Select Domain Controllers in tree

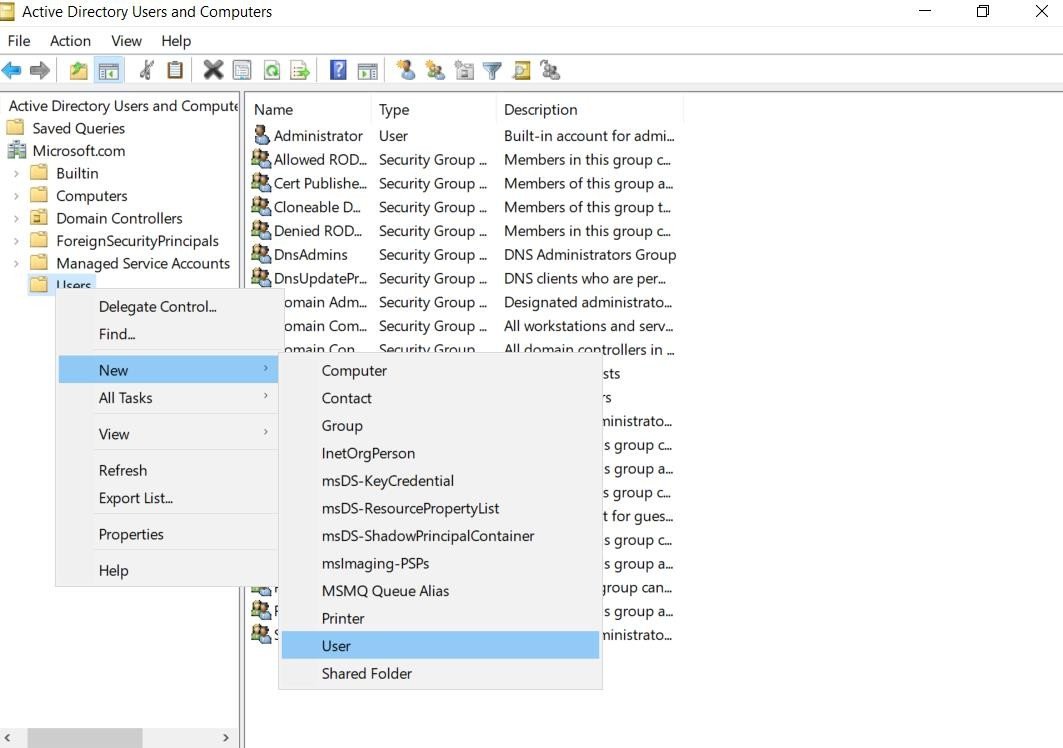click(119, 218)
